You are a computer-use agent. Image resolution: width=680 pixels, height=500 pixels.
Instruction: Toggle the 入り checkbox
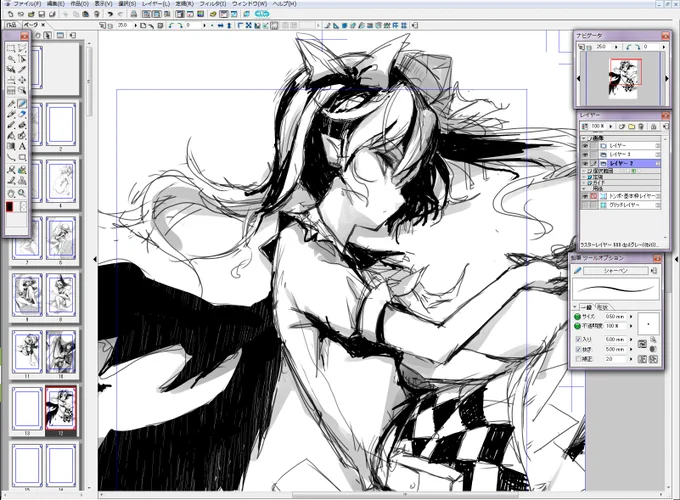pyautogui.click(x=578, y=339)
